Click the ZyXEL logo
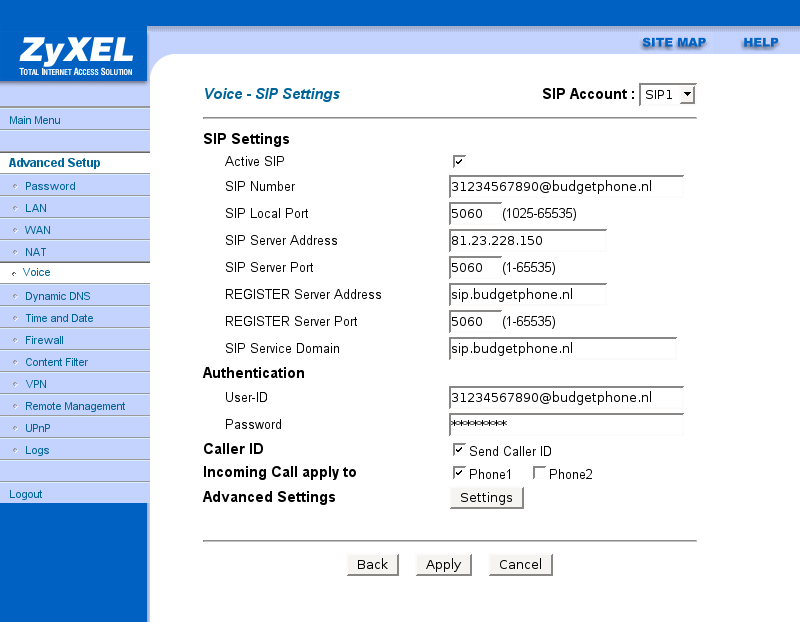Image resolution: width=800 pixels, height=622 pixels. [x=74, y=54]
